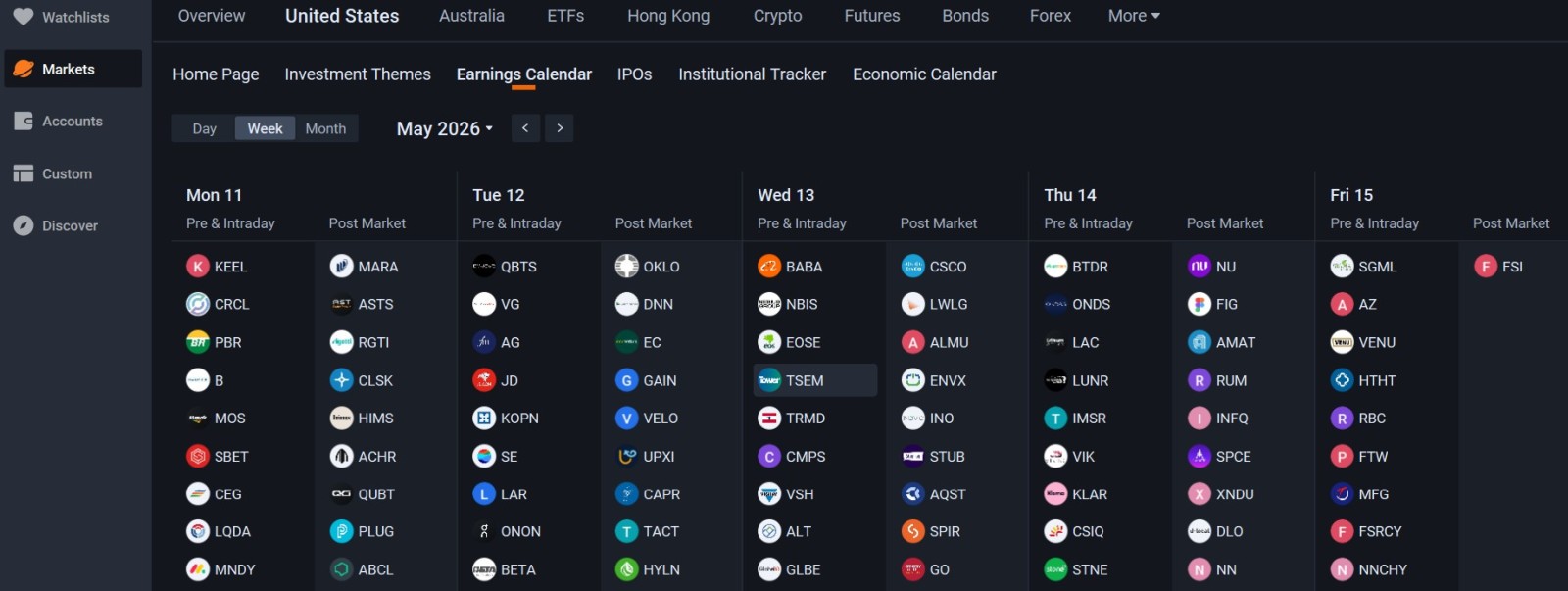1568x591 pixels.
Task: Click the OKLO company logo icon
Action: coord(626,266)
